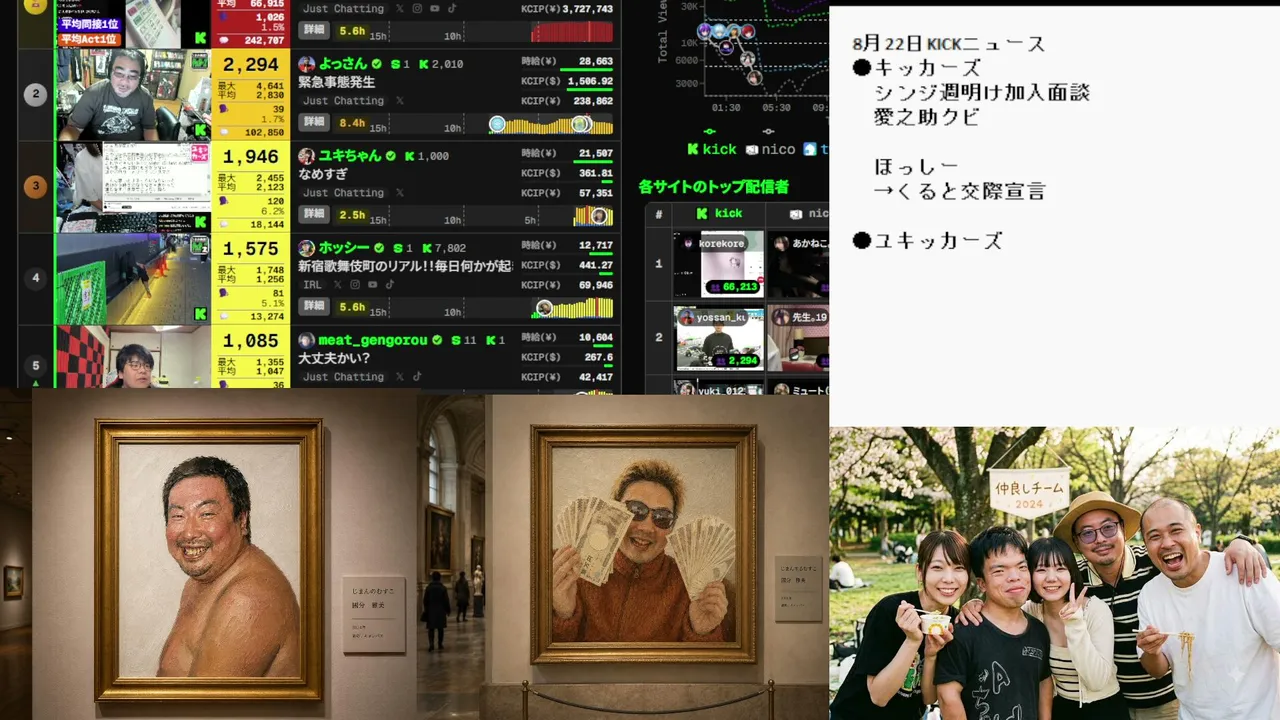The height and width of the screenshot is (720, 1280).
Task: Open ホッシー's channel name link
Action: pos(344,248)
